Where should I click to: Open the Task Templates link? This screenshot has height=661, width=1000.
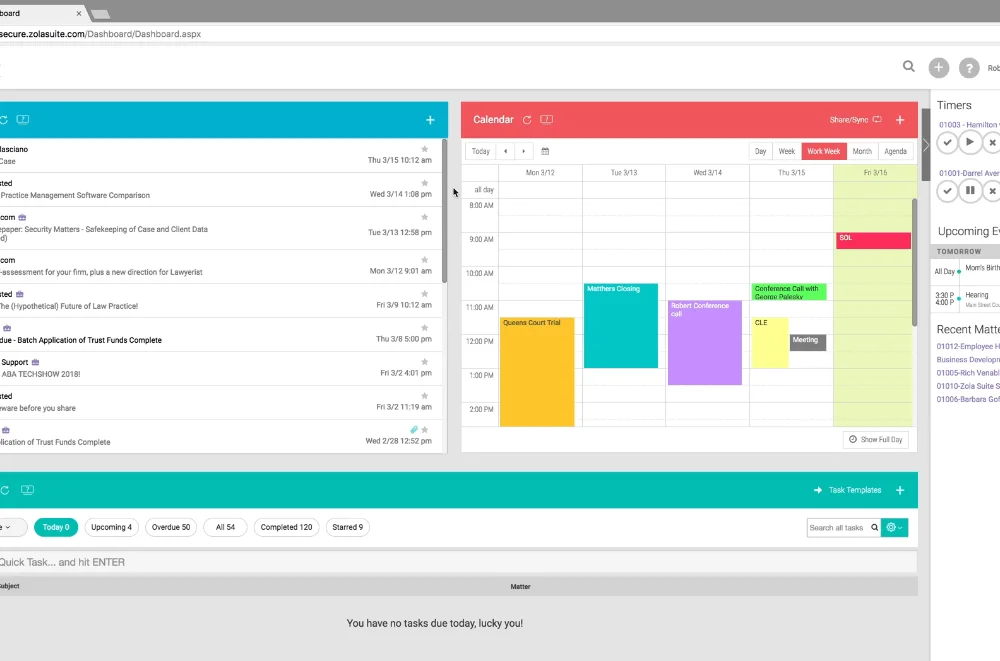(848, 490)
